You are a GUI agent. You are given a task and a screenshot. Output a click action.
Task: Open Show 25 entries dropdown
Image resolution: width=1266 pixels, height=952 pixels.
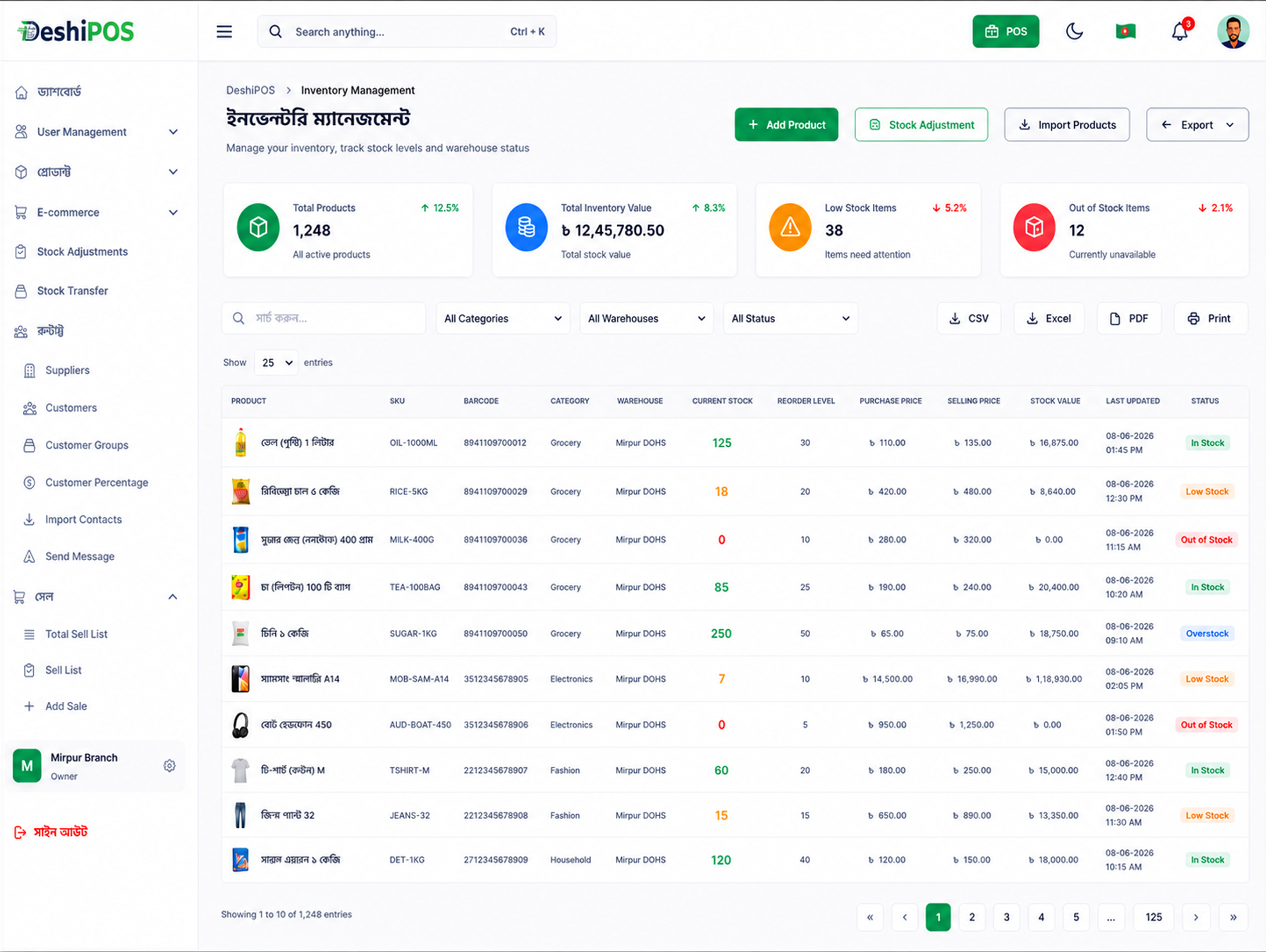(x=276, y=363)
